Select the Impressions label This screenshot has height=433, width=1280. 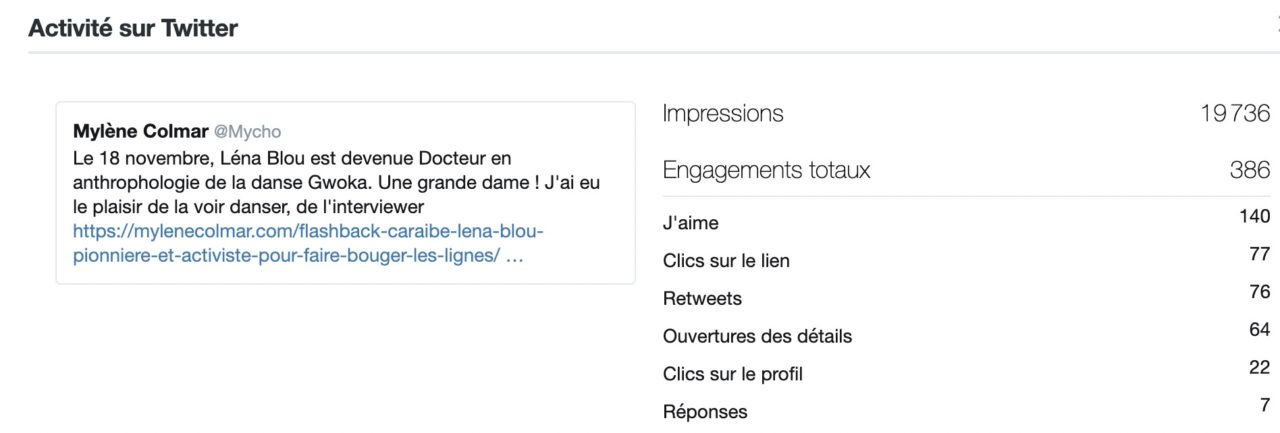tap(723, 114)
